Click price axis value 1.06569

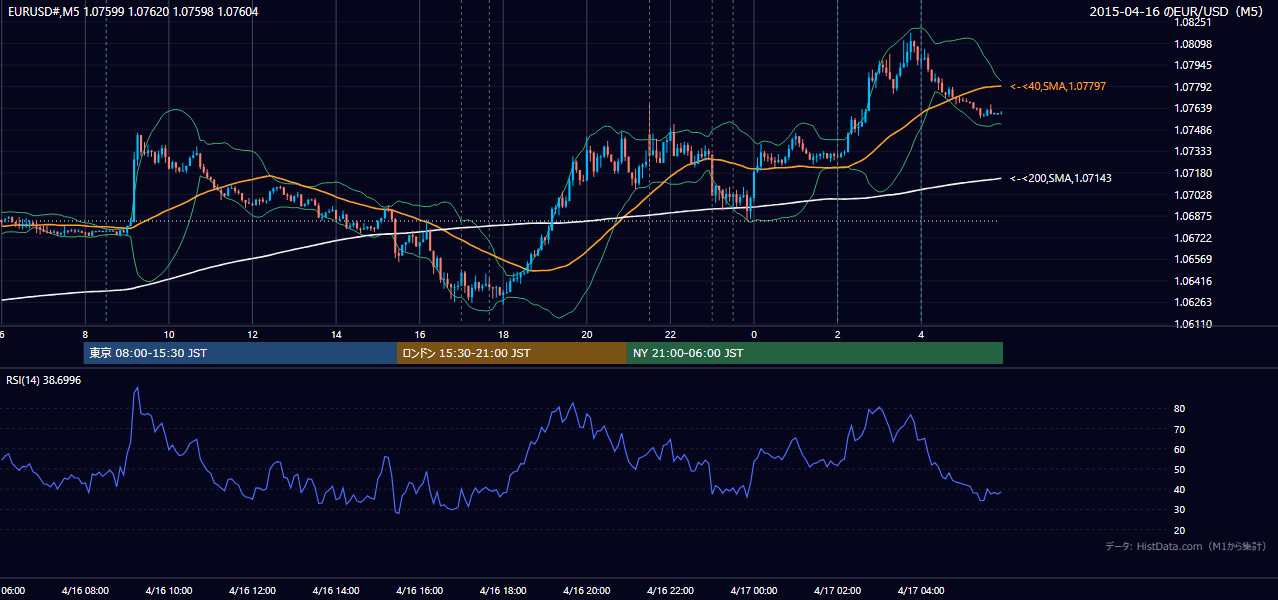pyautogui.click(x=1194, y=260)
